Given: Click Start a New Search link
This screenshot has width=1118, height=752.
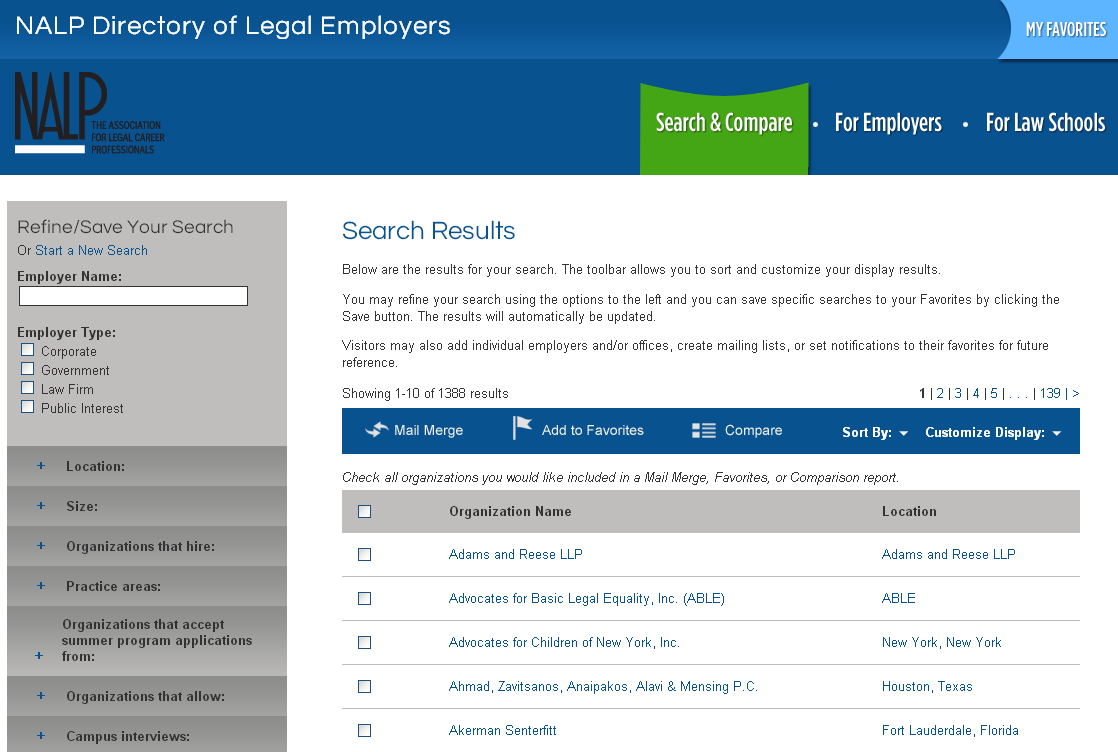Looking at the screenshot, I should pos(91,250).
